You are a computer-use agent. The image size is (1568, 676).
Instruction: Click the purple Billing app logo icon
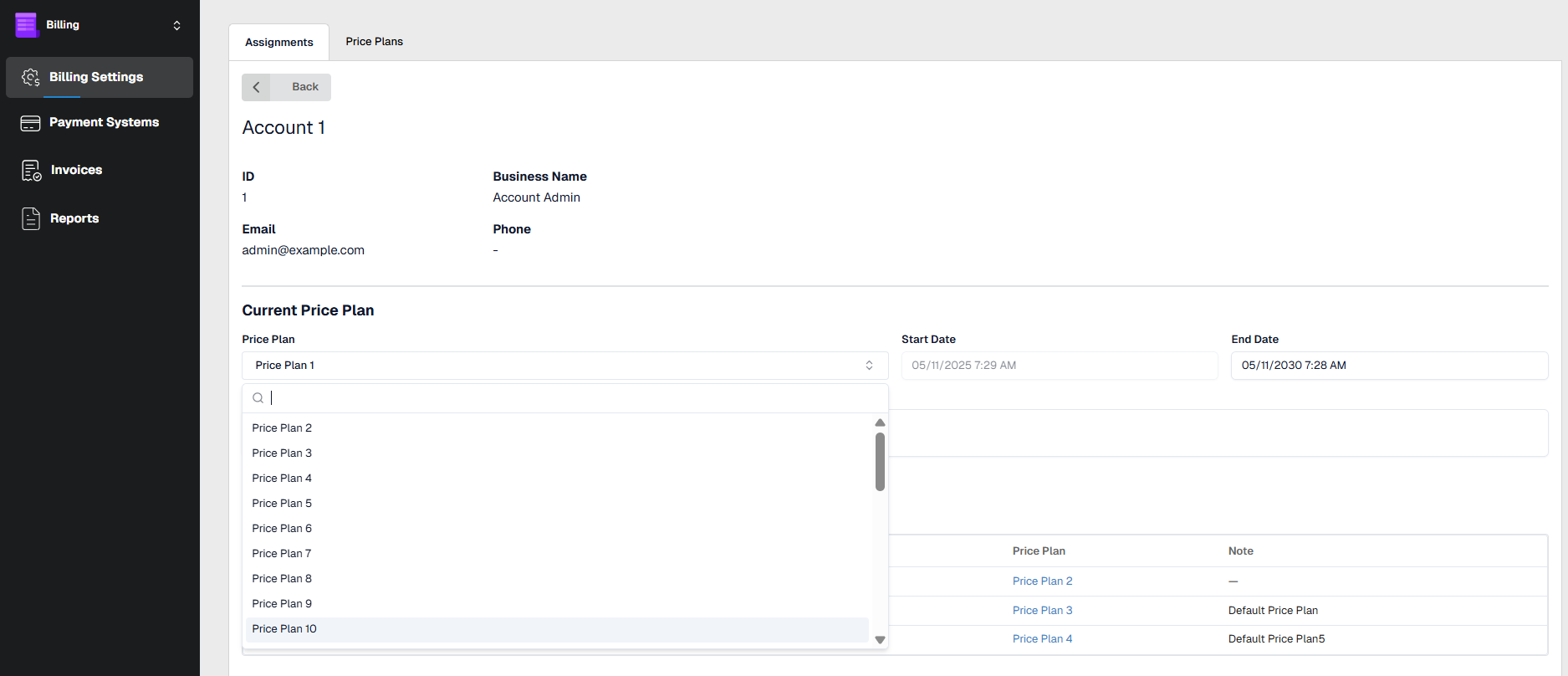pyautogui.click(x=27, y=25)
